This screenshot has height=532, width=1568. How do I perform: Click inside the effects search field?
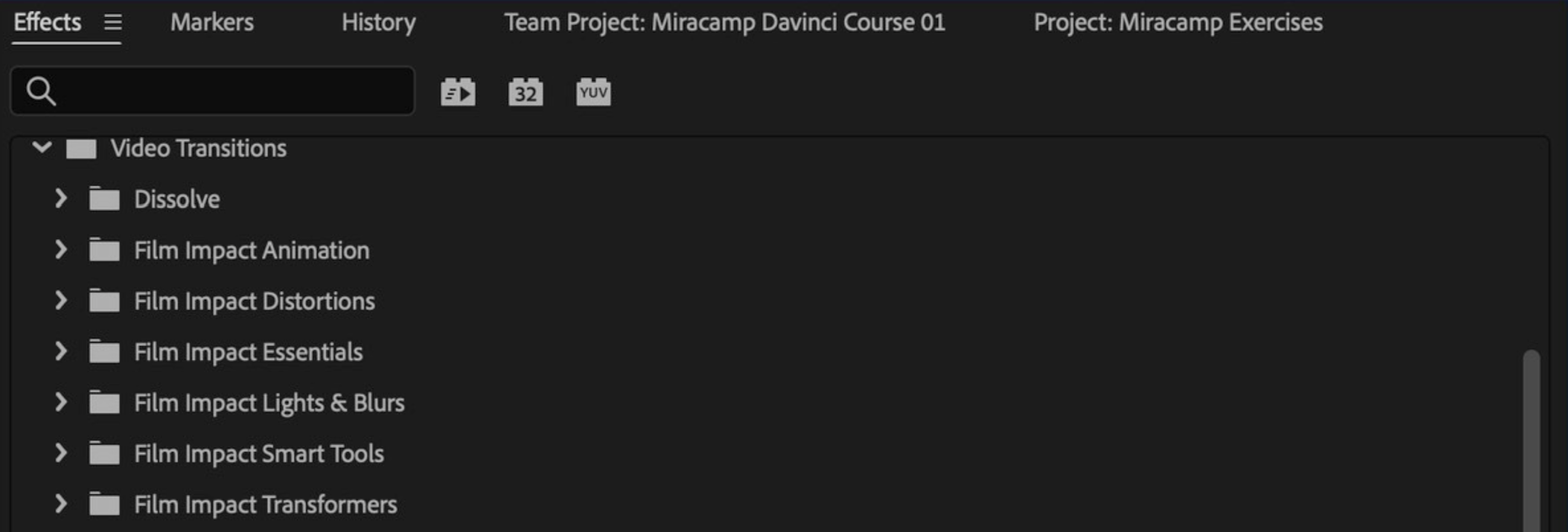212,91
